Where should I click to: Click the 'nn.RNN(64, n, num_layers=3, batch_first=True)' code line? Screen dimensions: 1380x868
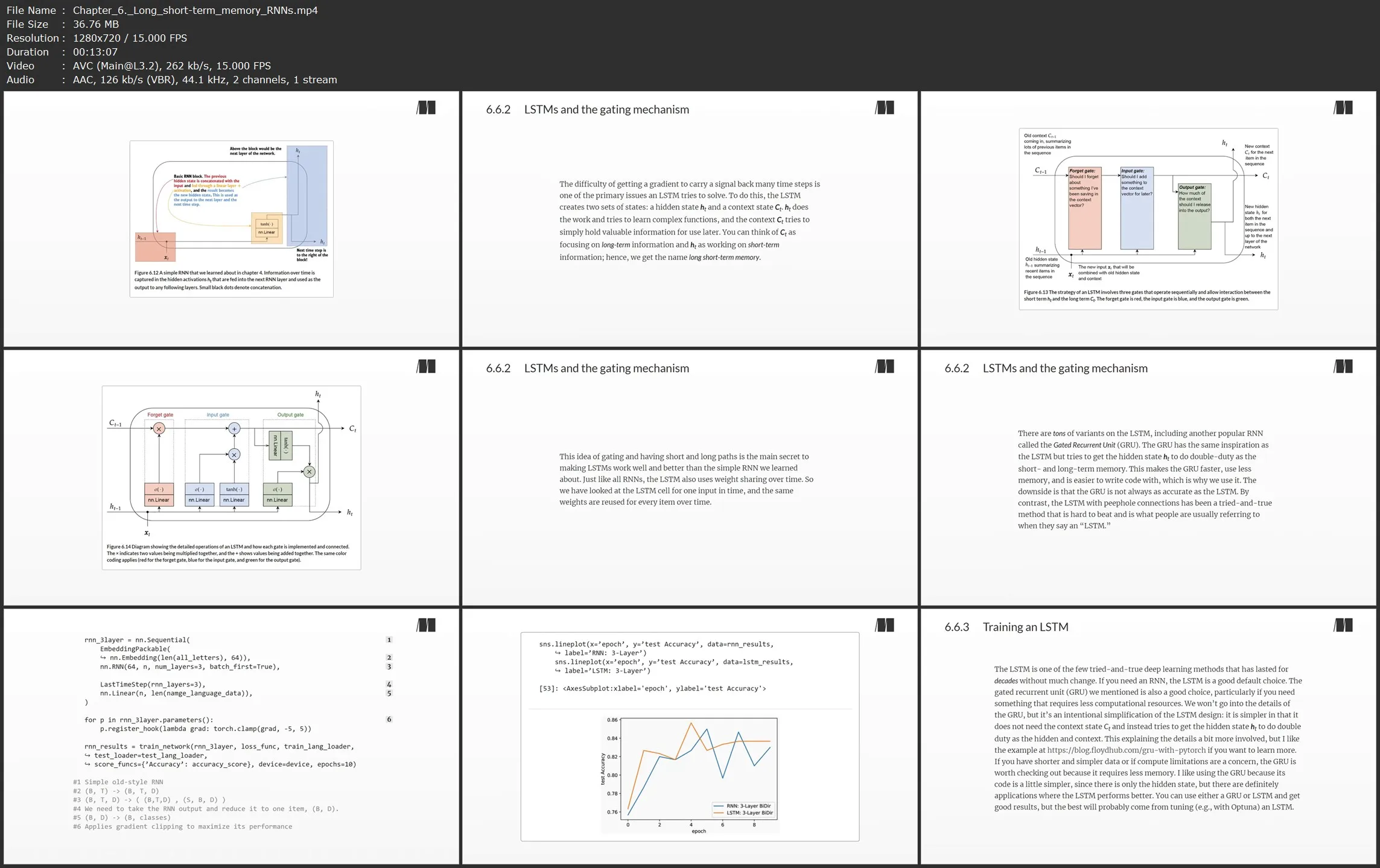(x=190, y=667)
